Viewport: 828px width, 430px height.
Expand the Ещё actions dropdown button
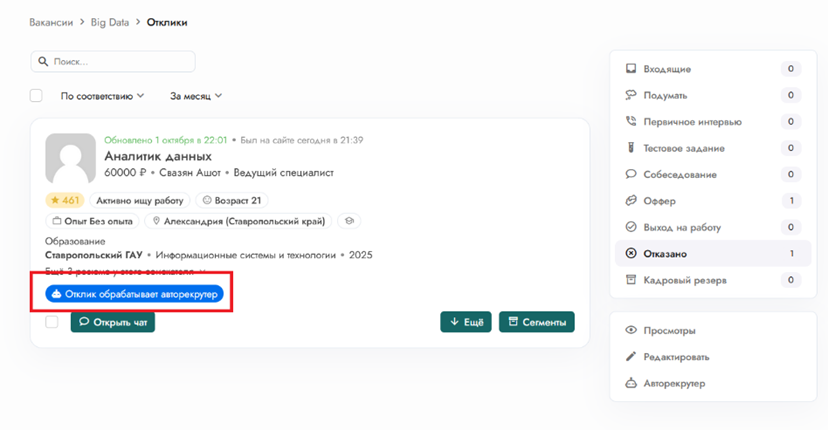466,322
